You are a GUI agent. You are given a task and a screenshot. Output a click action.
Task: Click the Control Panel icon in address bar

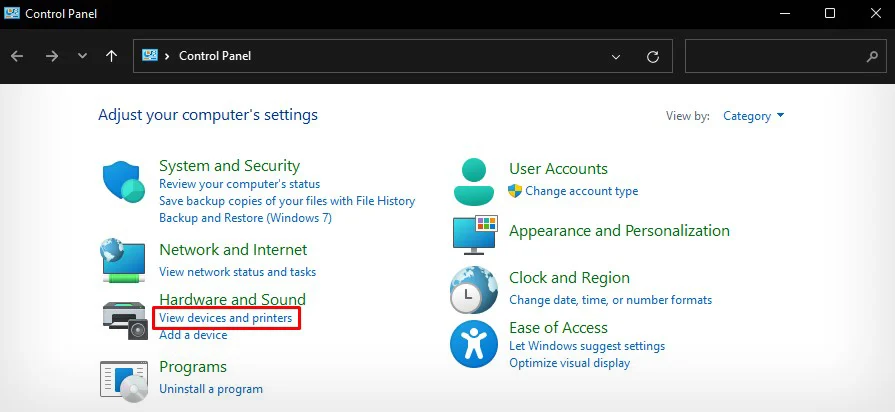coord(150,55)
